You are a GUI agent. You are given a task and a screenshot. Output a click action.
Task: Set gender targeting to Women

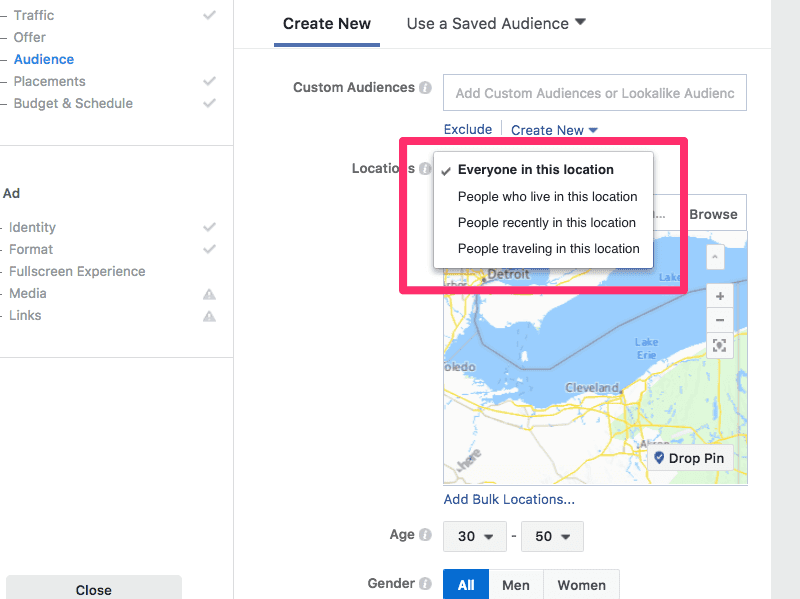581,584
